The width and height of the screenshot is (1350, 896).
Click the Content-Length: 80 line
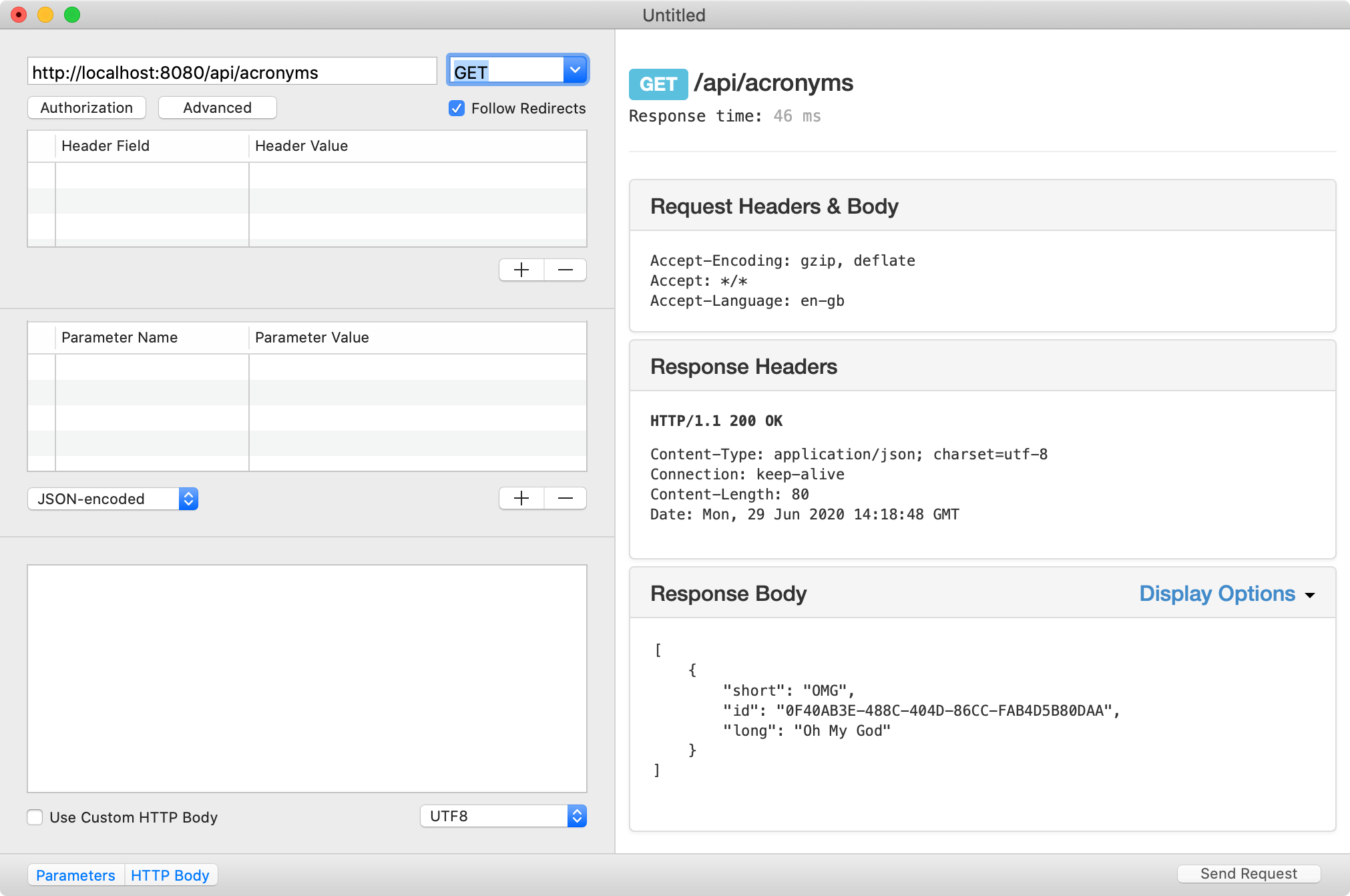(x=730, y=494)
